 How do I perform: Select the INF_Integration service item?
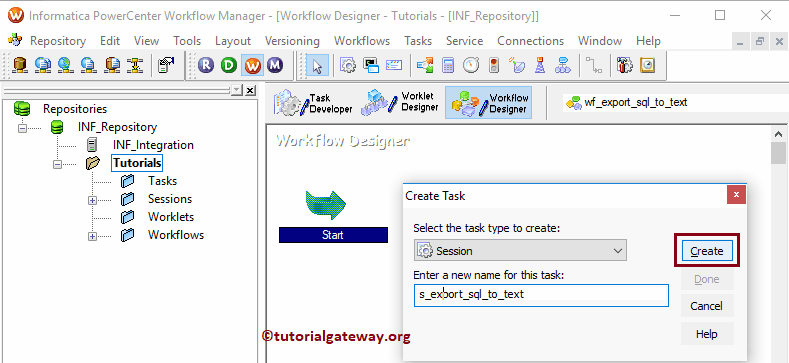coord(153,145)
